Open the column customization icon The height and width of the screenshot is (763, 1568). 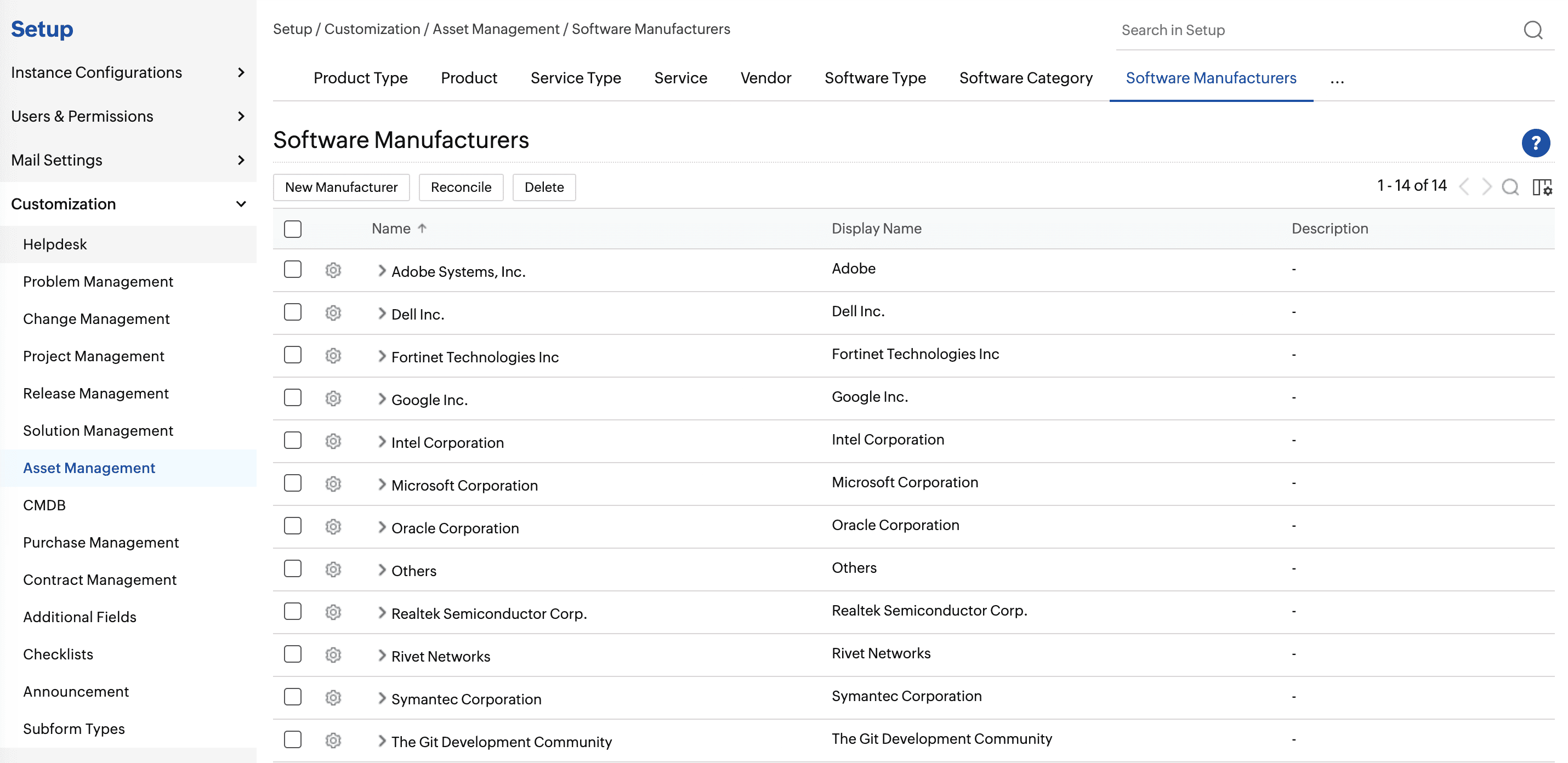1541,187
